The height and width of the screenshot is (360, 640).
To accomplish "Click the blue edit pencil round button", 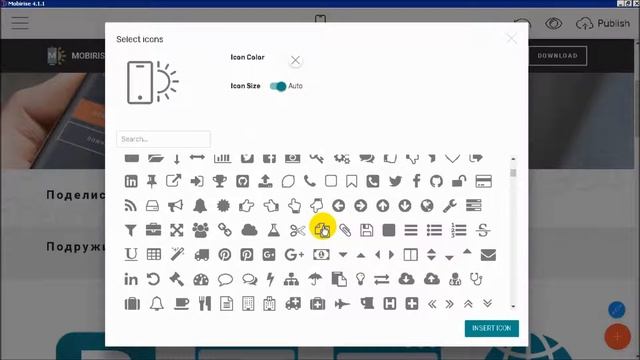I will pos(617,309).
